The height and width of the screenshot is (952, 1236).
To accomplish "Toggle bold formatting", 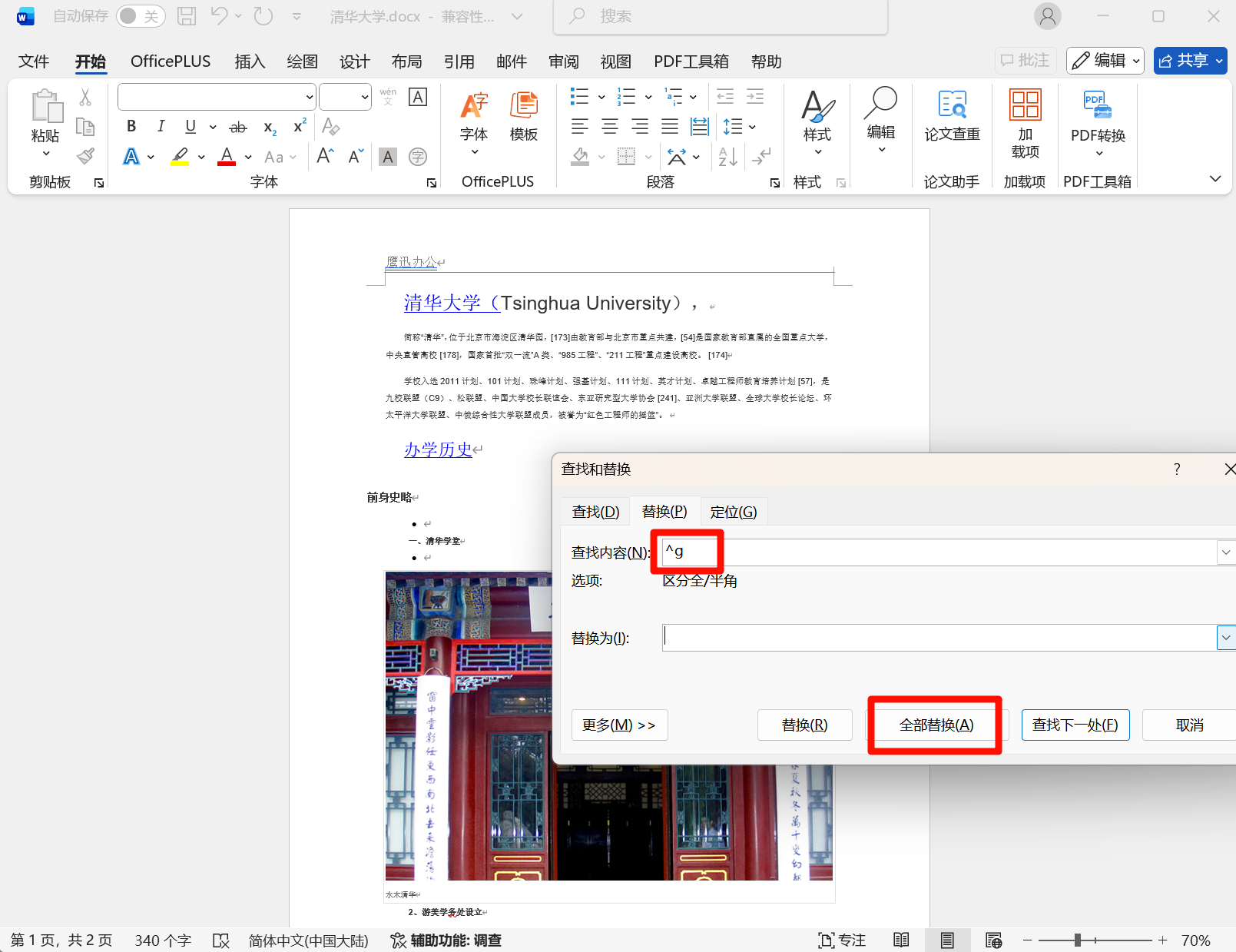I will (x=131, y=126).
